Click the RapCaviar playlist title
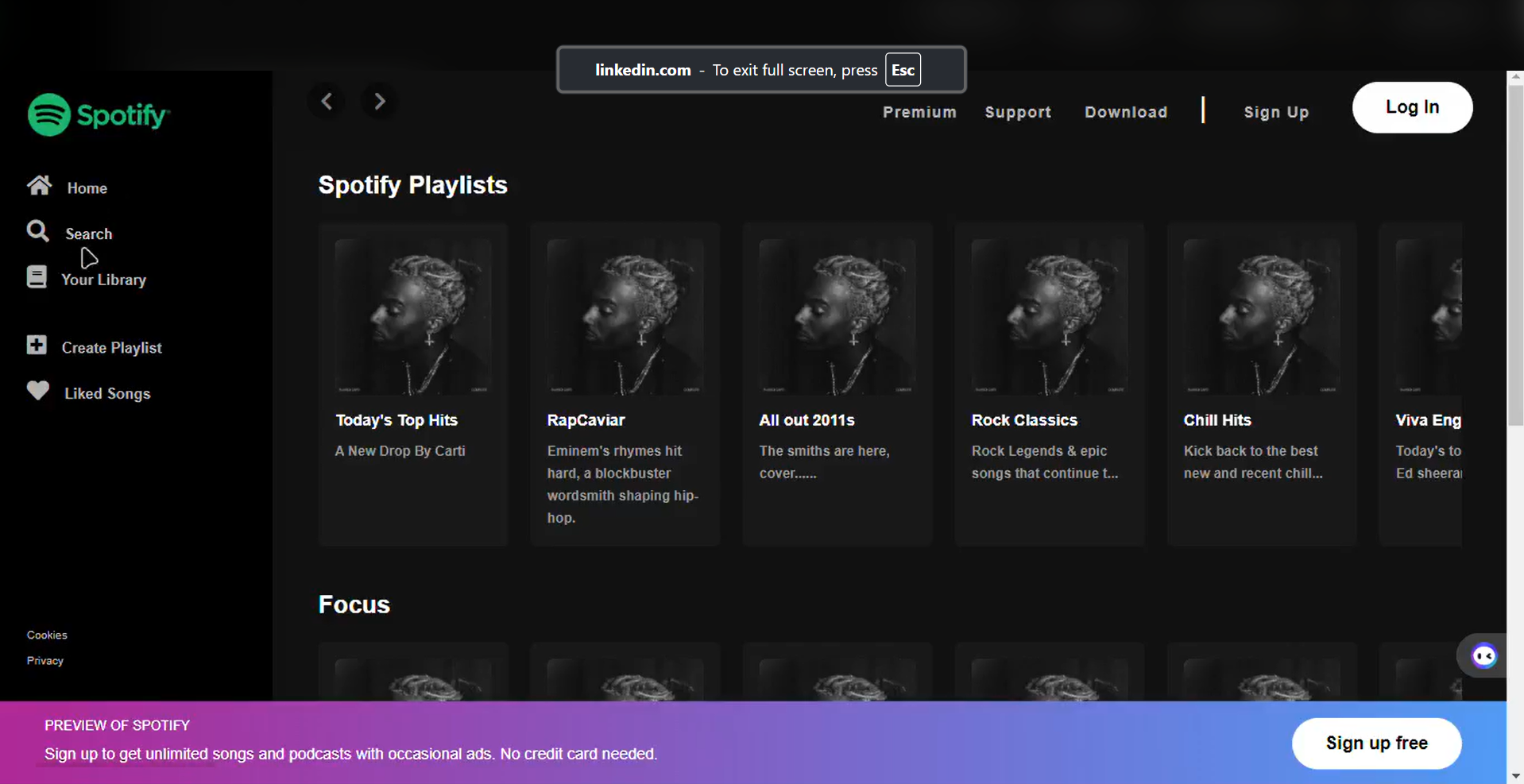Viewport: 1524px width, 784px height. point(586,420)
